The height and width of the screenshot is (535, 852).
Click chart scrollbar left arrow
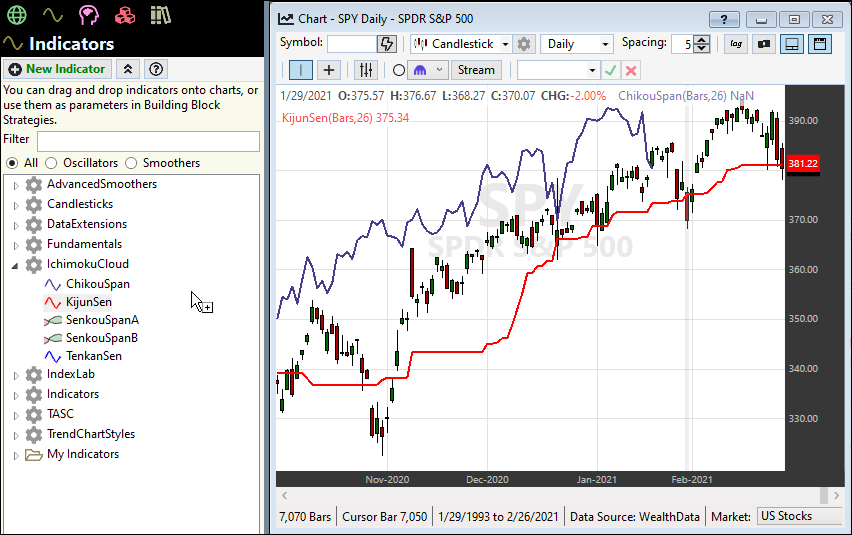point(284,495)
